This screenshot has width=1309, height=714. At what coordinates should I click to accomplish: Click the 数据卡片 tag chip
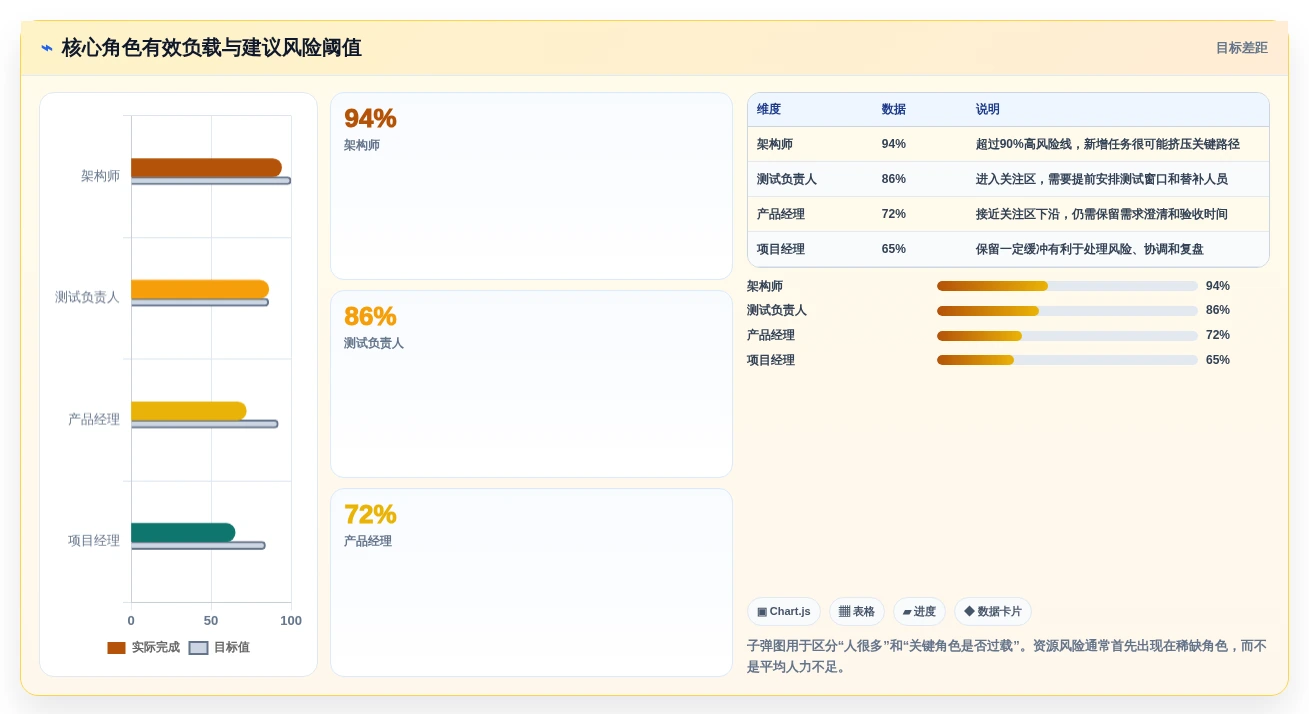[x=992, y=612]
